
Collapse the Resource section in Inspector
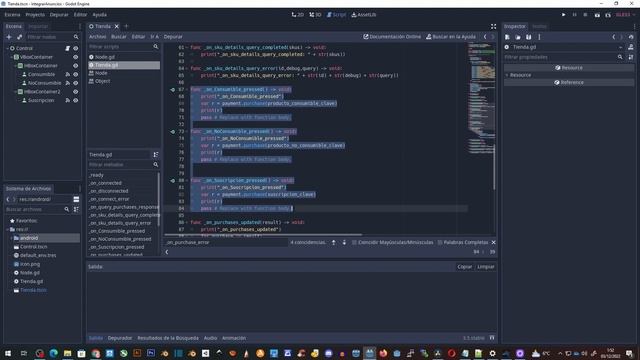507,75
